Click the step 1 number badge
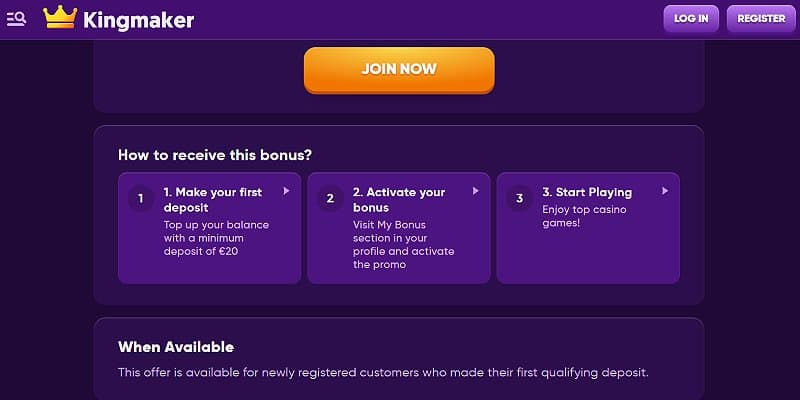Viewport: 800px width, 400px height. (141, 198)
